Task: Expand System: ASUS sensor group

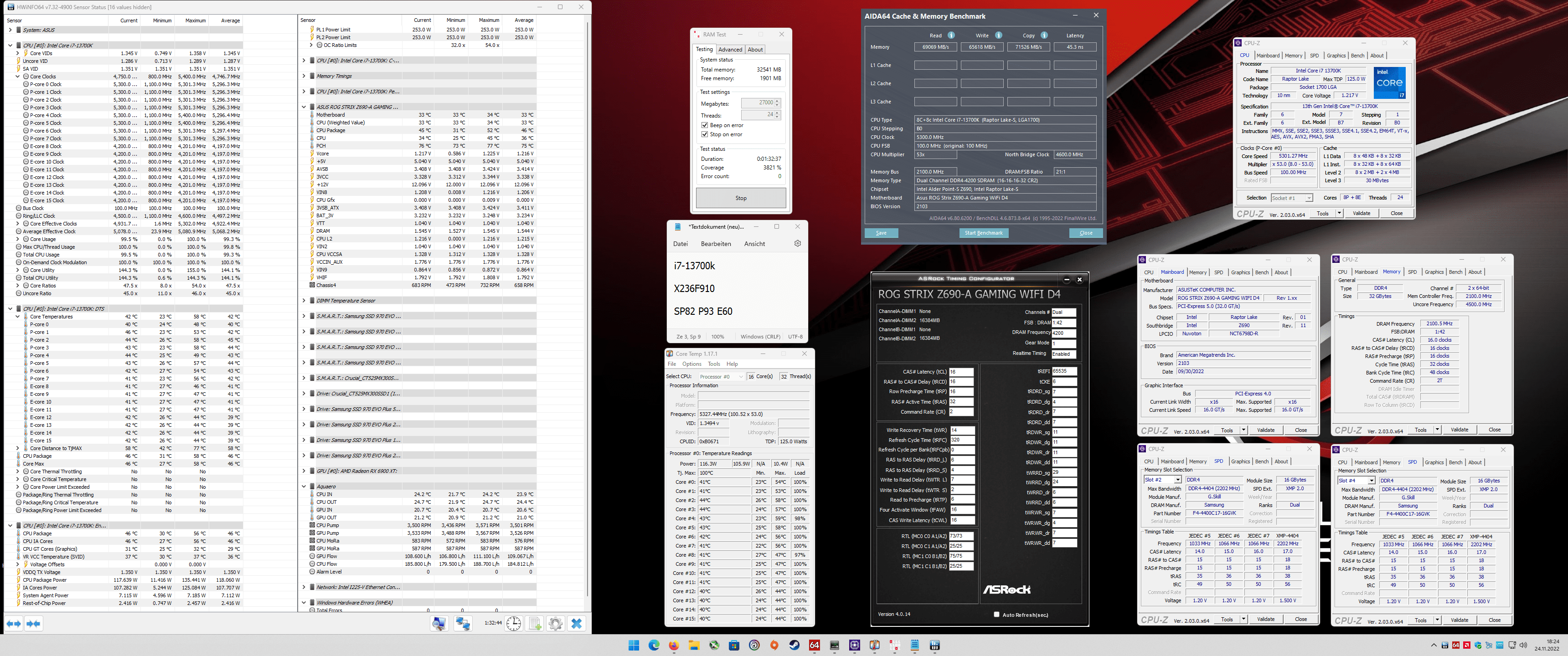Action: tap(10, 30)
